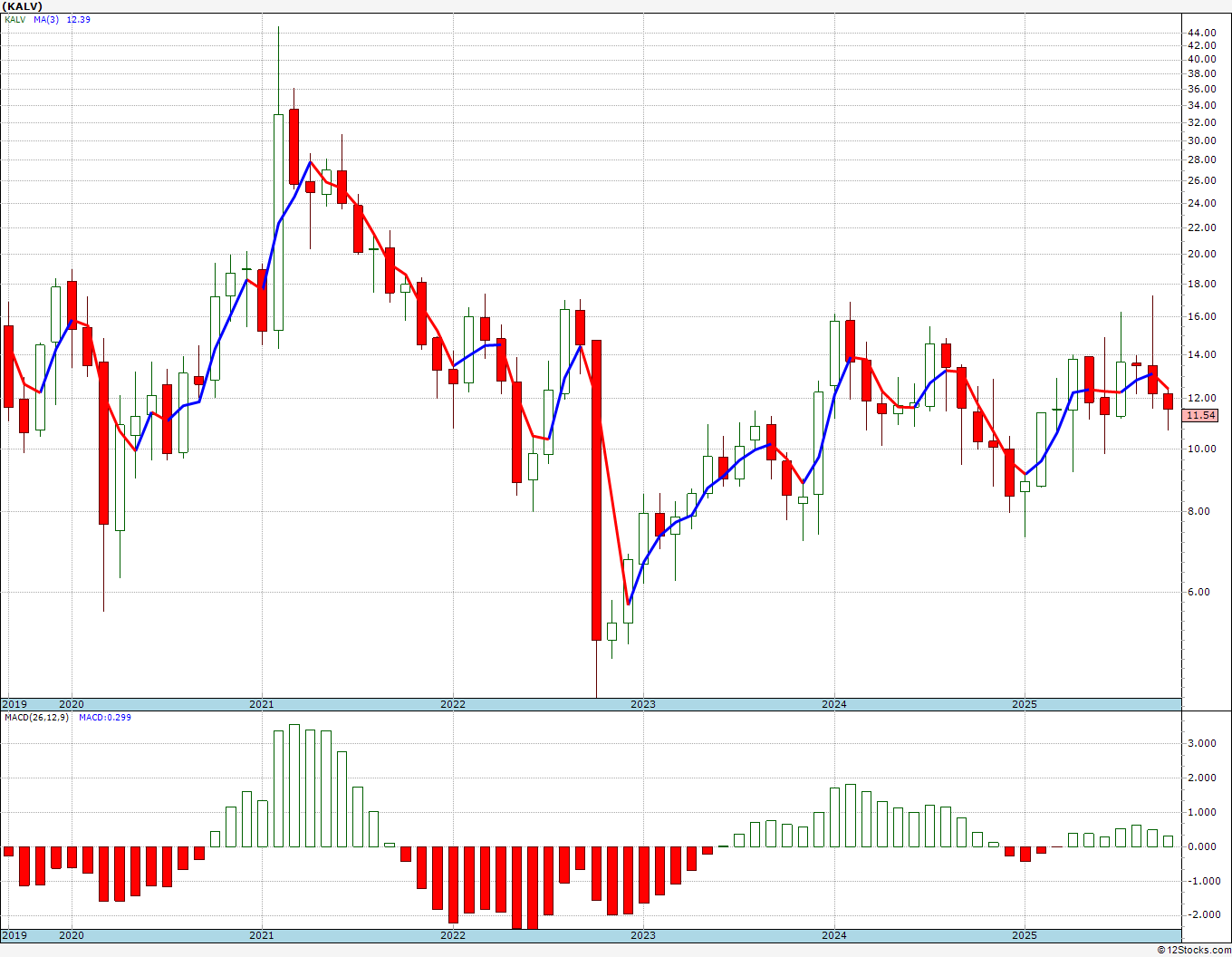The image size is (1232, 957).
Task: Select 2023 on the price chart time axis
Action: [643, 704]
